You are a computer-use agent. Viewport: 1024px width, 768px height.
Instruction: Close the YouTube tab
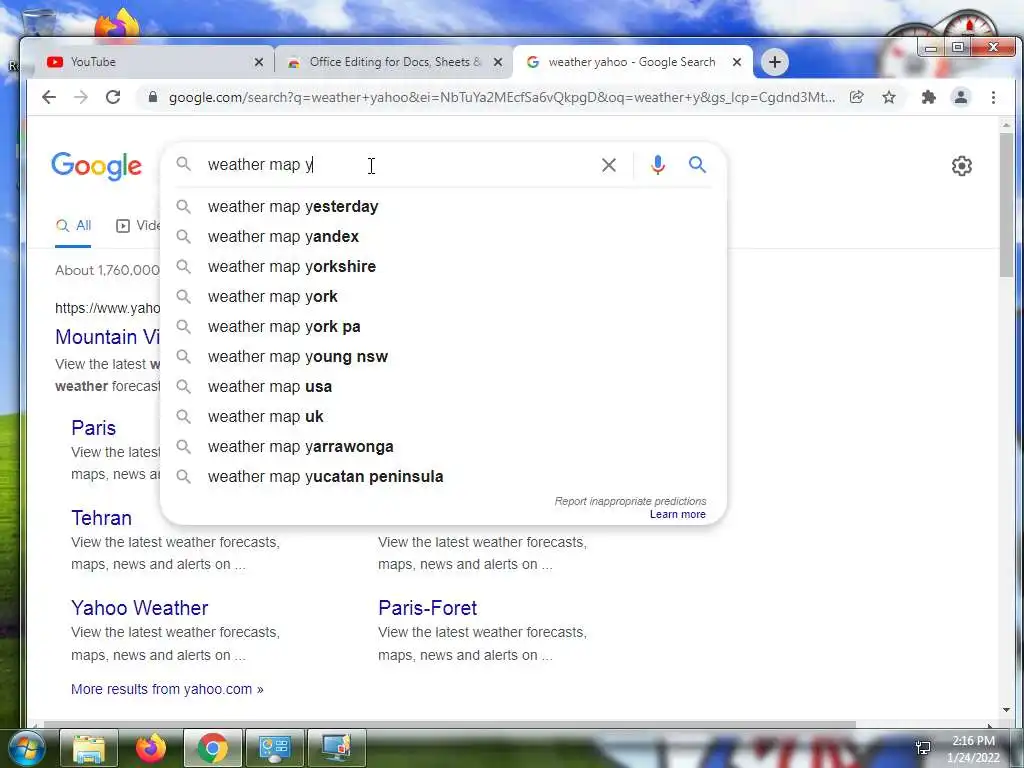click(259, 62)
